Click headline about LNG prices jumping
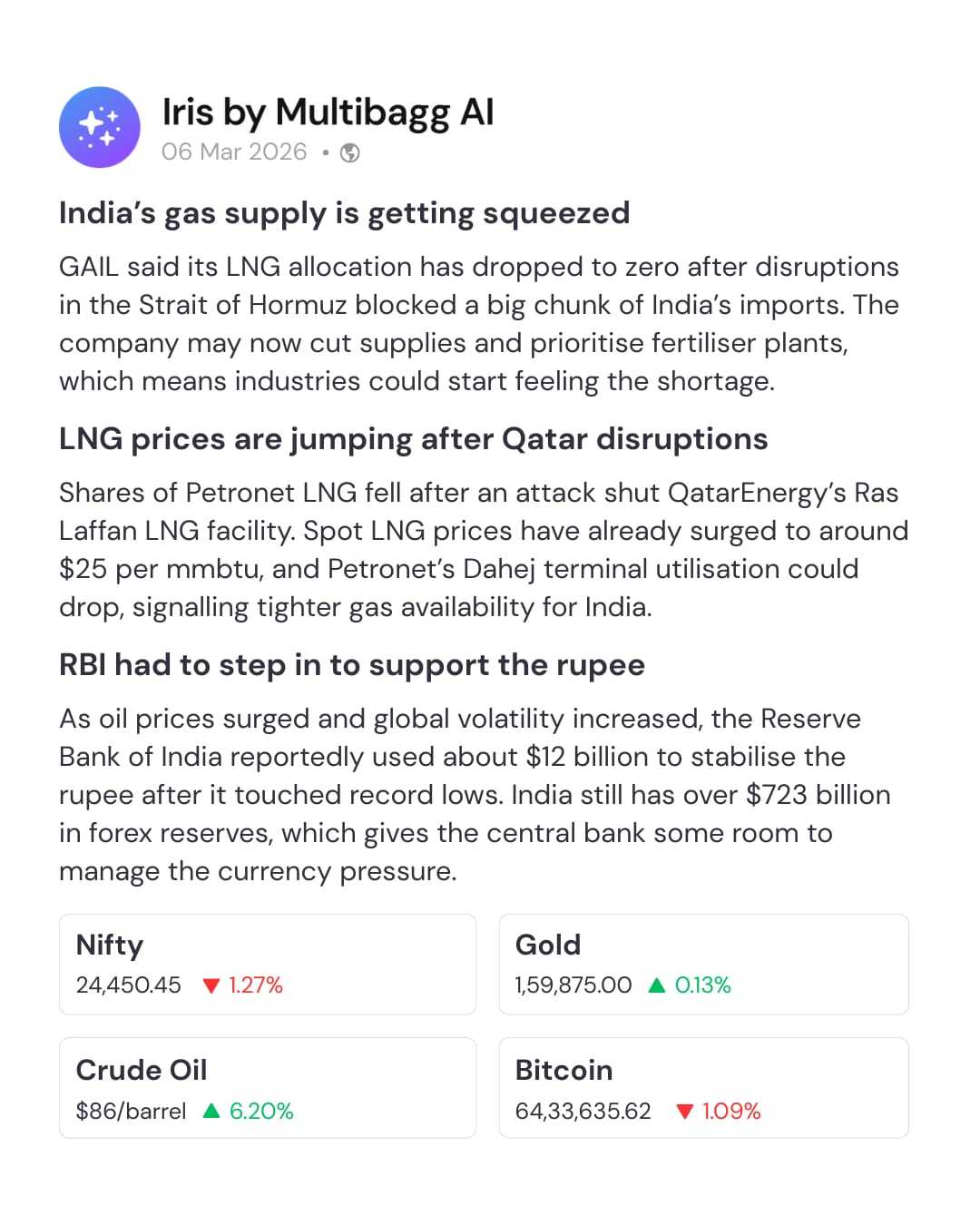Image resolution: width=980 pixels, height=1225 pixels. (x=413, y=438)
